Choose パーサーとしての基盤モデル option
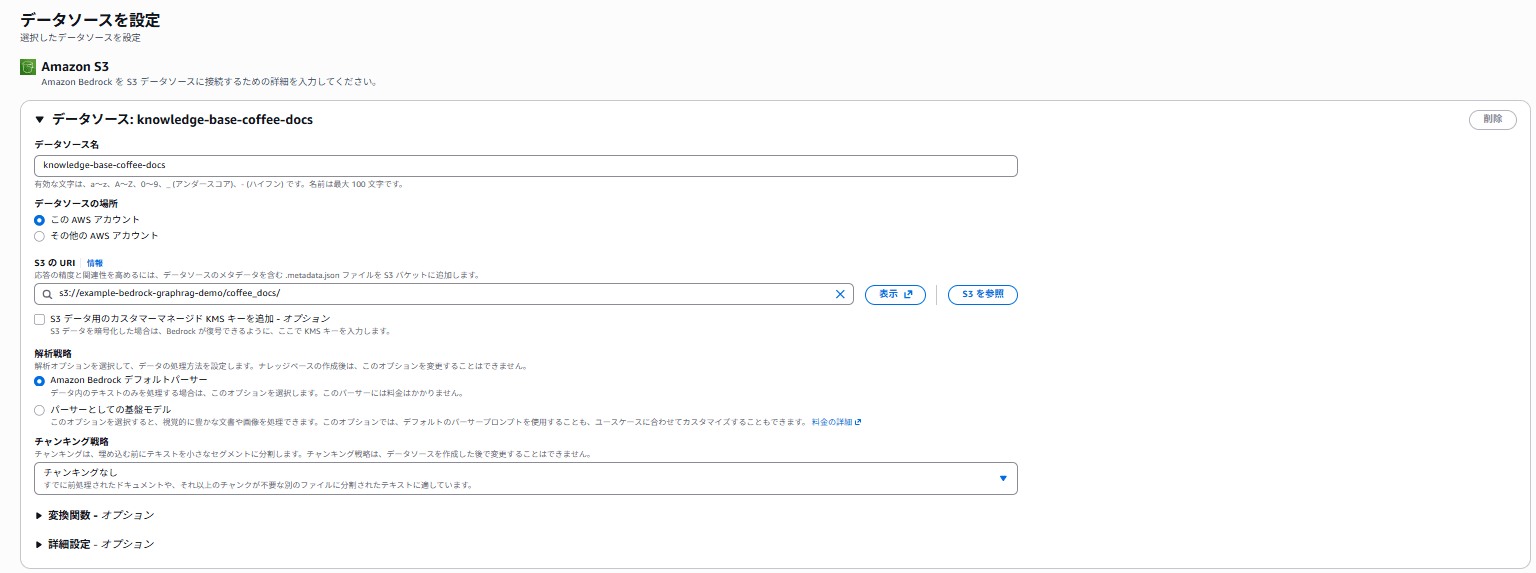The image size is (1536, 573). tap(39, 410)
